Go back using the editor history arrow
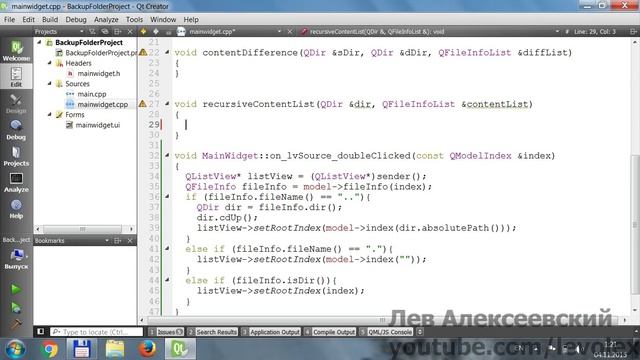The width and height of the screenshot is (640, 360). point(143,31)
